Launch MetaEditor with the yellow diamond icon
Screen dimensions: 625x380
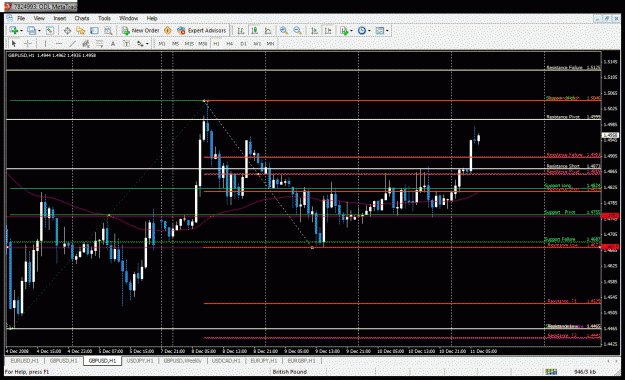tap(168, 31)
